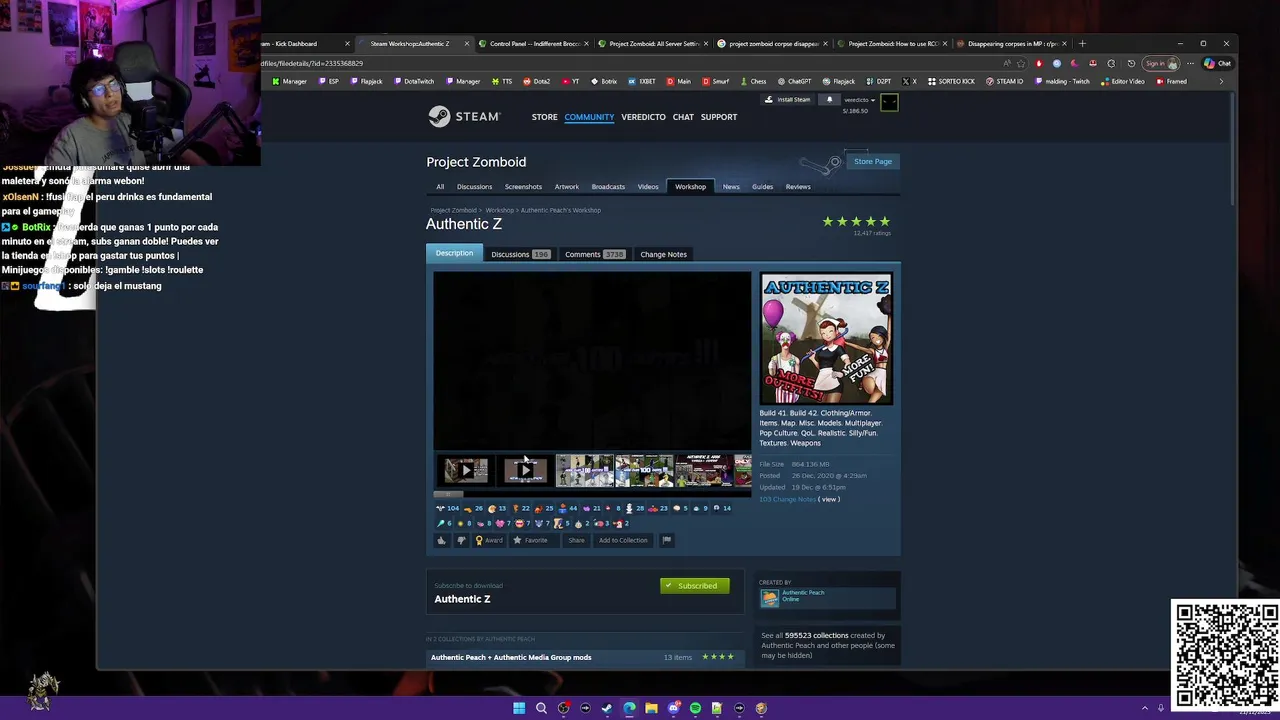Open new browser tab with plus
The height and width of the screenshot is (720, 1280).
(x=1082, y=43)
